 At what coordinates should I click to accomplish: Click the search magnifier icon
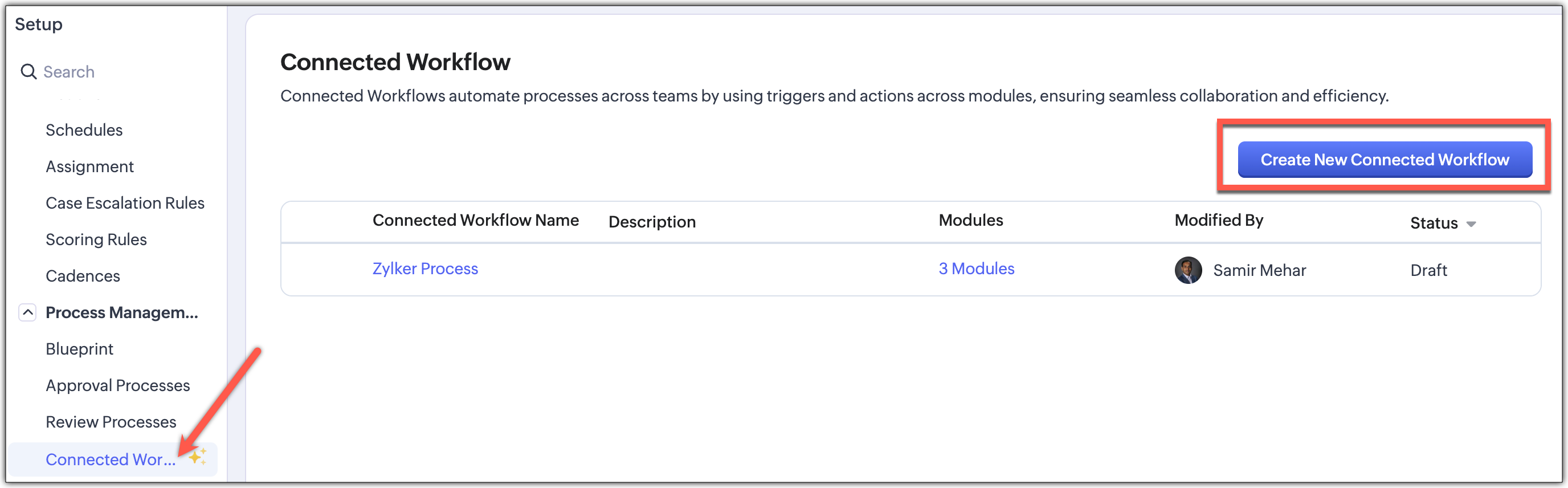28,72
